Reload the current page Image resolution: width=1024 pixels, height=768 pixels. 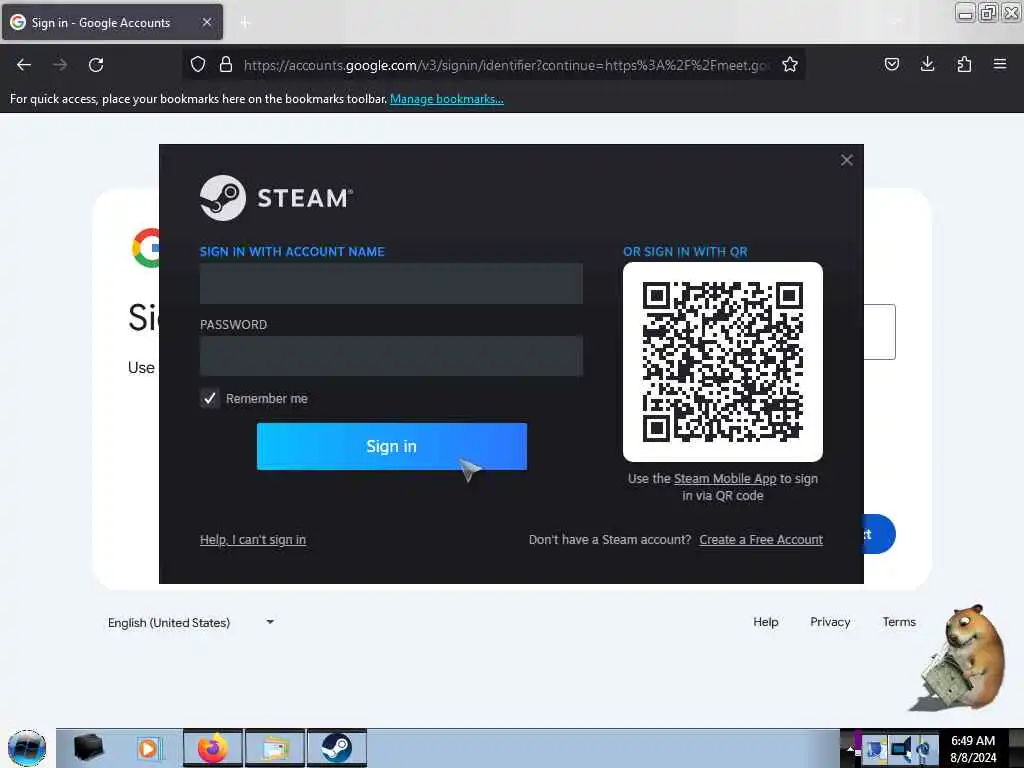click(x=96, y=65)
